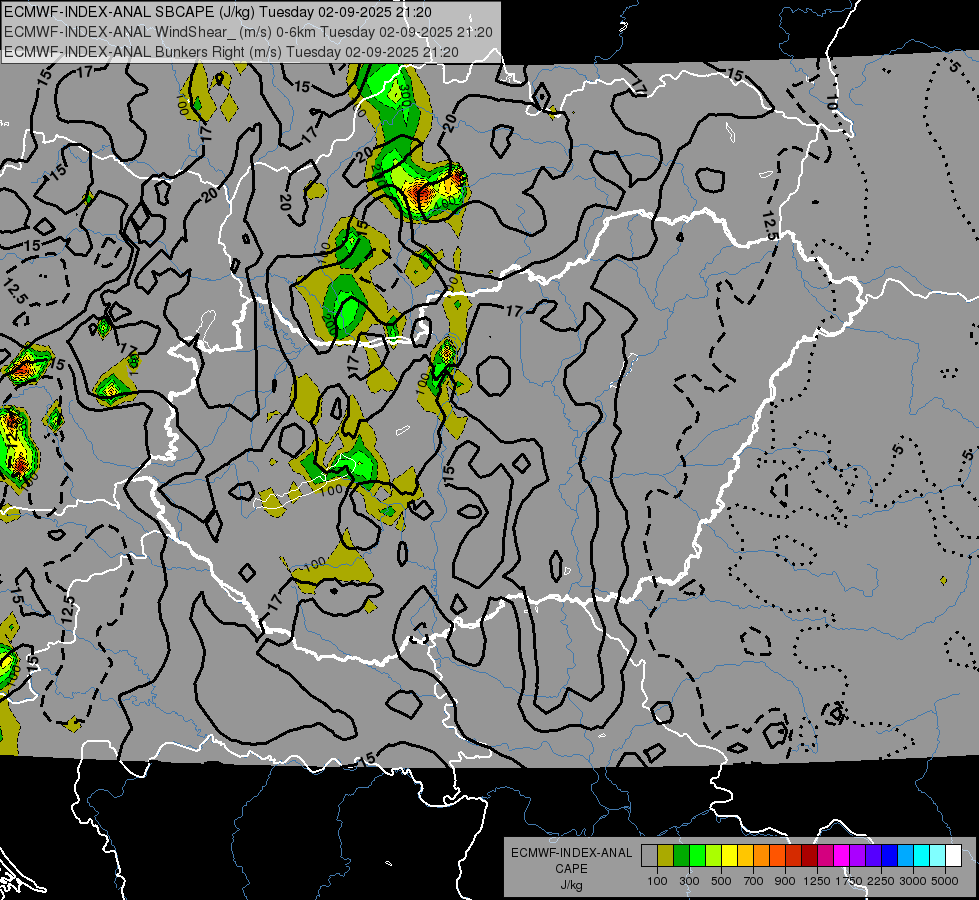The height and width of the screenshot is (900, 979).
Task: Click the ECMWF-INDEX-ANAL legend title
Action: coord(572,853)
